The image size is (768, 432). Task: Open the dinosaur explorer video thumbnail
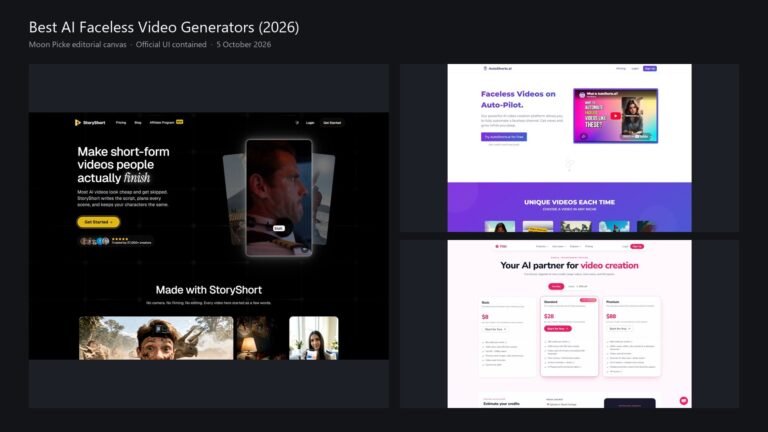pyautogui.click(x=156, y=338)
